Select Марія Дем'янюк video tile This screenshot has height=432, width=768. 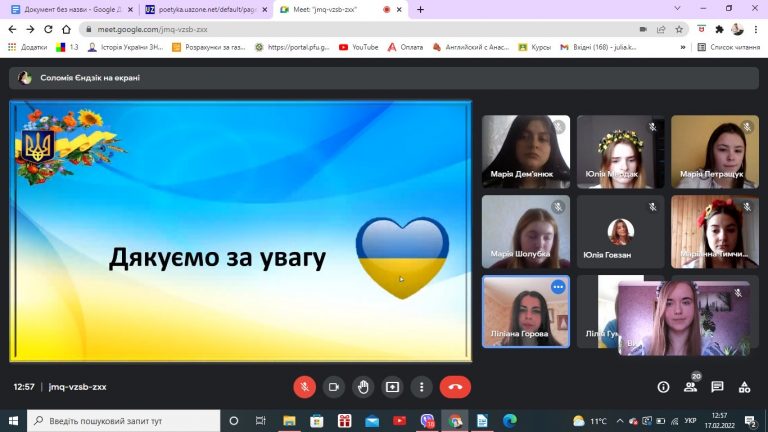point(526,152)
